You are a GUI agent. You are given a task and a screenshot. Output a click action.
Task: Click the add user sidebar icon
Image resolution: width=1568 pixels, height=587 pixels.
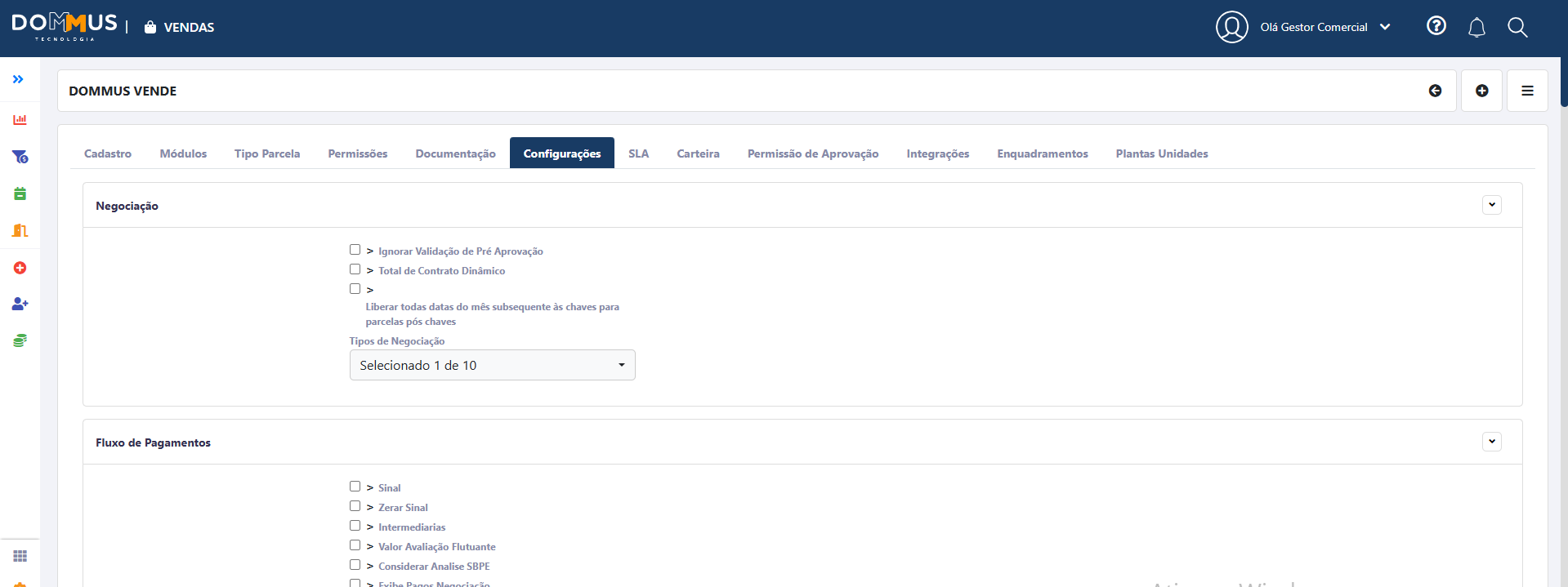pyautogui.click(x=20, y=304)
